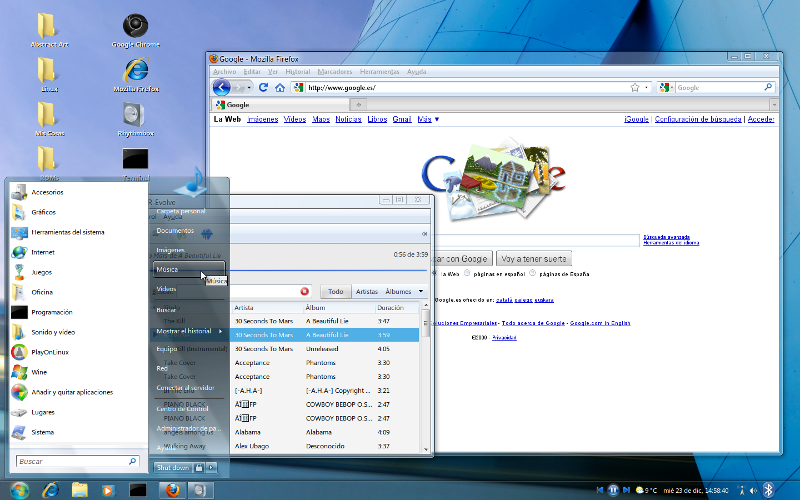This screenshot has width=800, height=500.
Task: Open a new tab with the plus button
Action: pyautogui.click(x=358, y=105)
